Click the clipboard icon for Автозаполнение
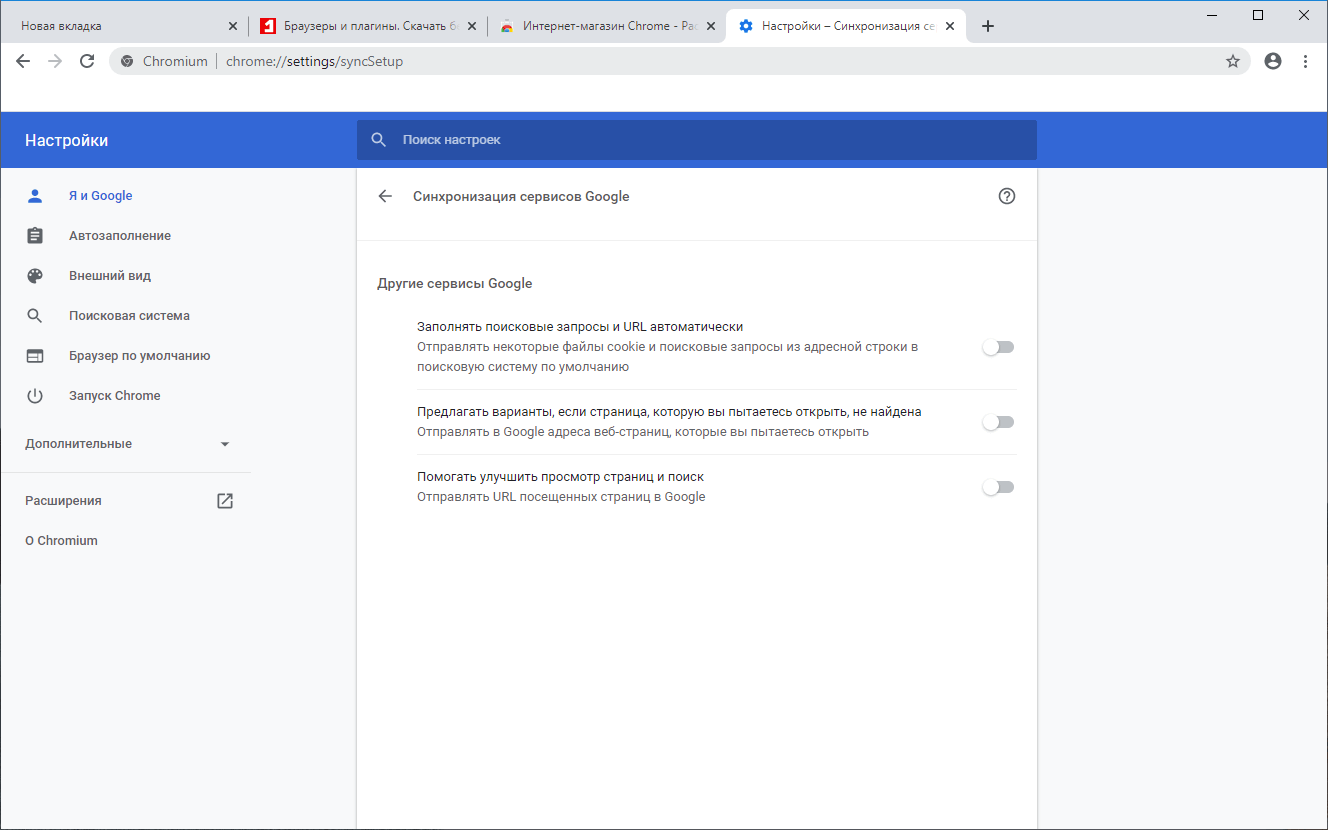The height and width of the screenshot is (830, 1328). click(35, 236)
